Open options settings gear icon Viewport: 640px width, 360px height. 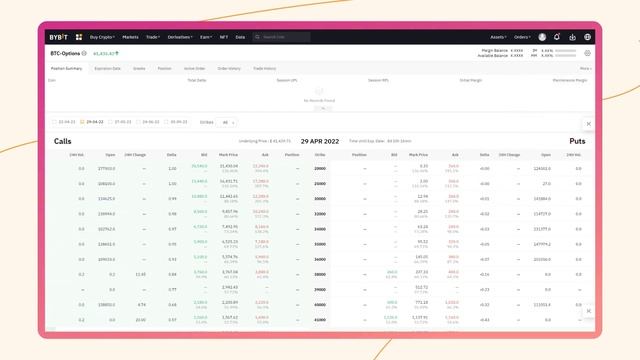click(x=587, y=53)
